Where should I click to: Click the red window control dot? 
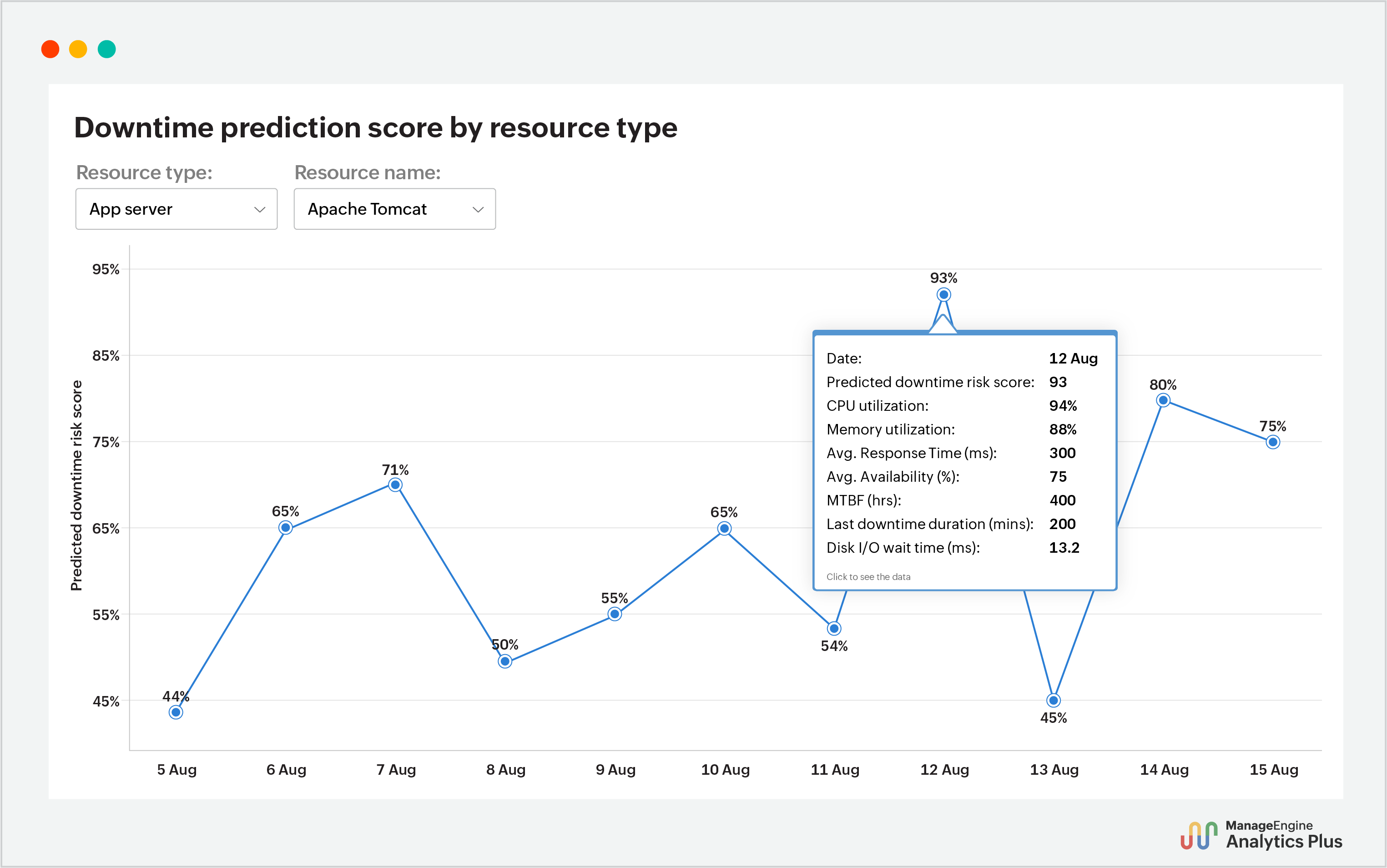50,49
